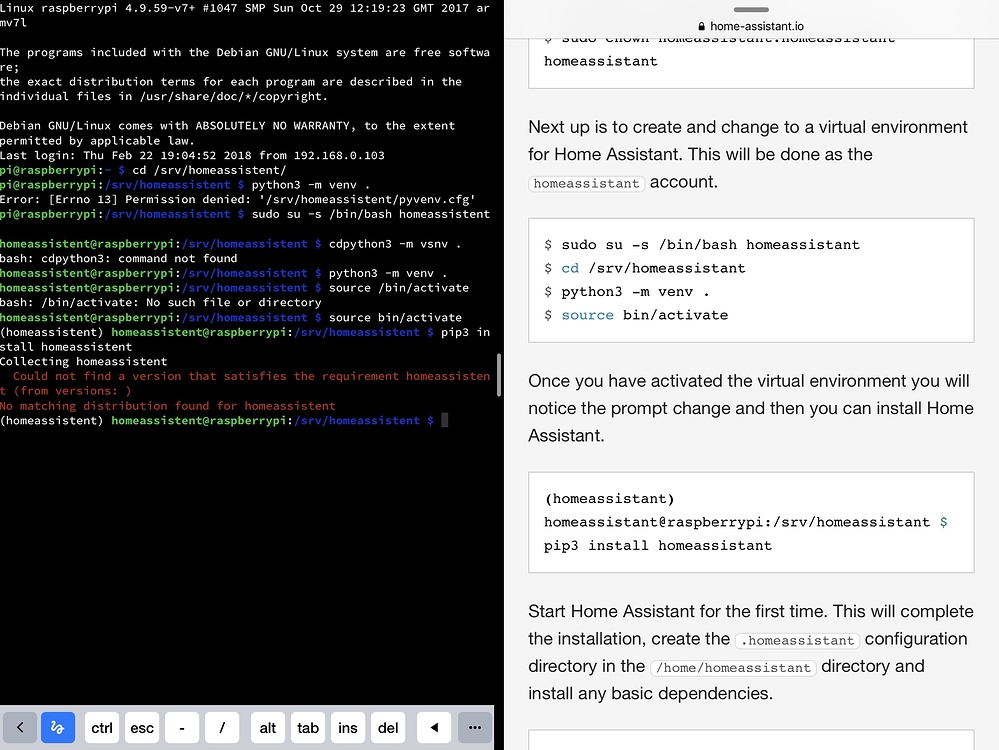999x750 pixels.
Task: Tap the Ctrl key on the keyboard bar
Action: [x=101, y=727]
